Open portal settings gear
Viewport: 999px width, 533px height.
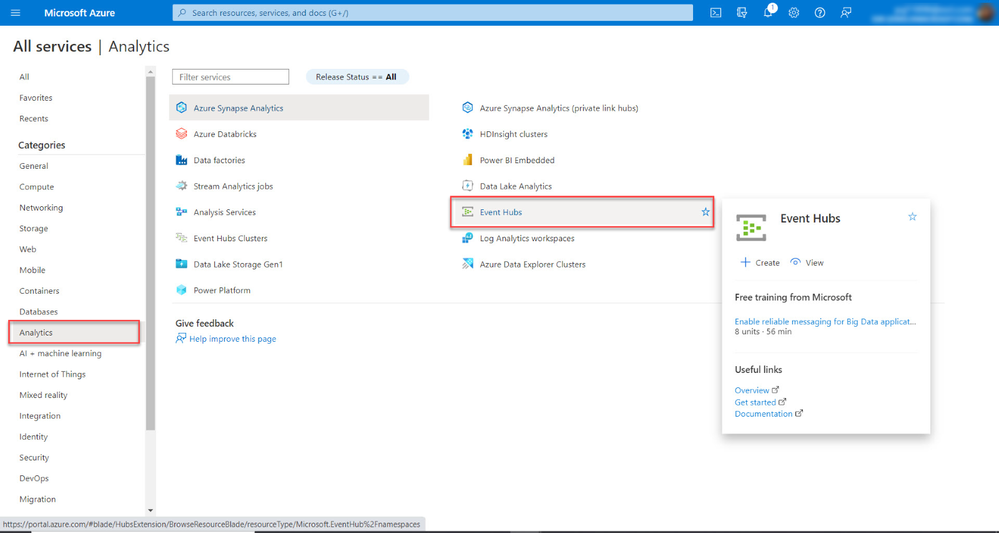(x=794, y=13)
